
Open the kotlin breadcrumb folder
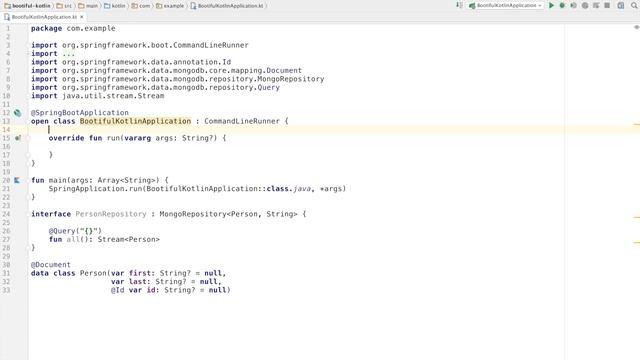tap(115, 6)
